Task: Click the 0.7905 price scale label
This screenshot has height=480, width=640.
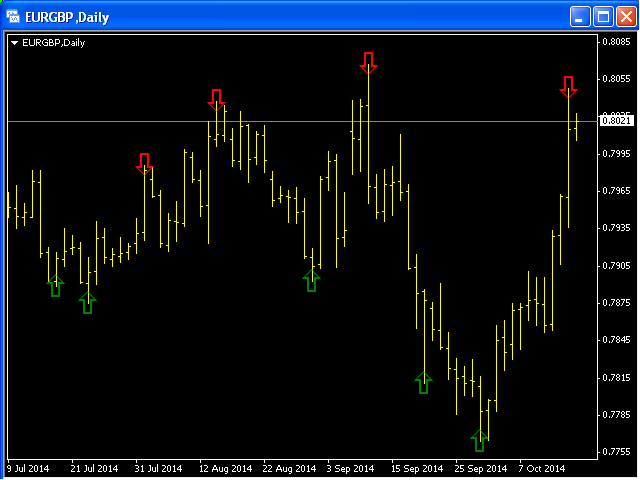Action: 616,266
